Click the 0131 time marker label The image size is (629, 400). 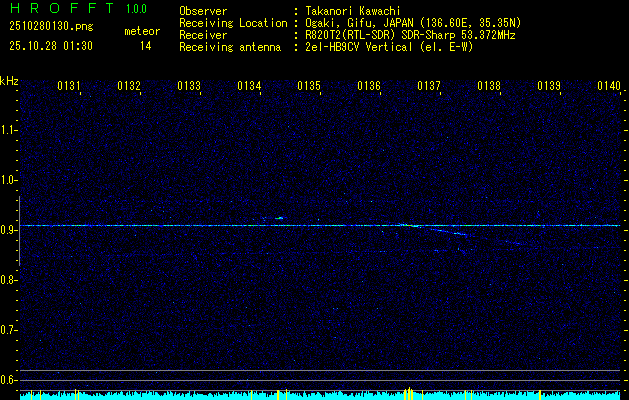69,85
